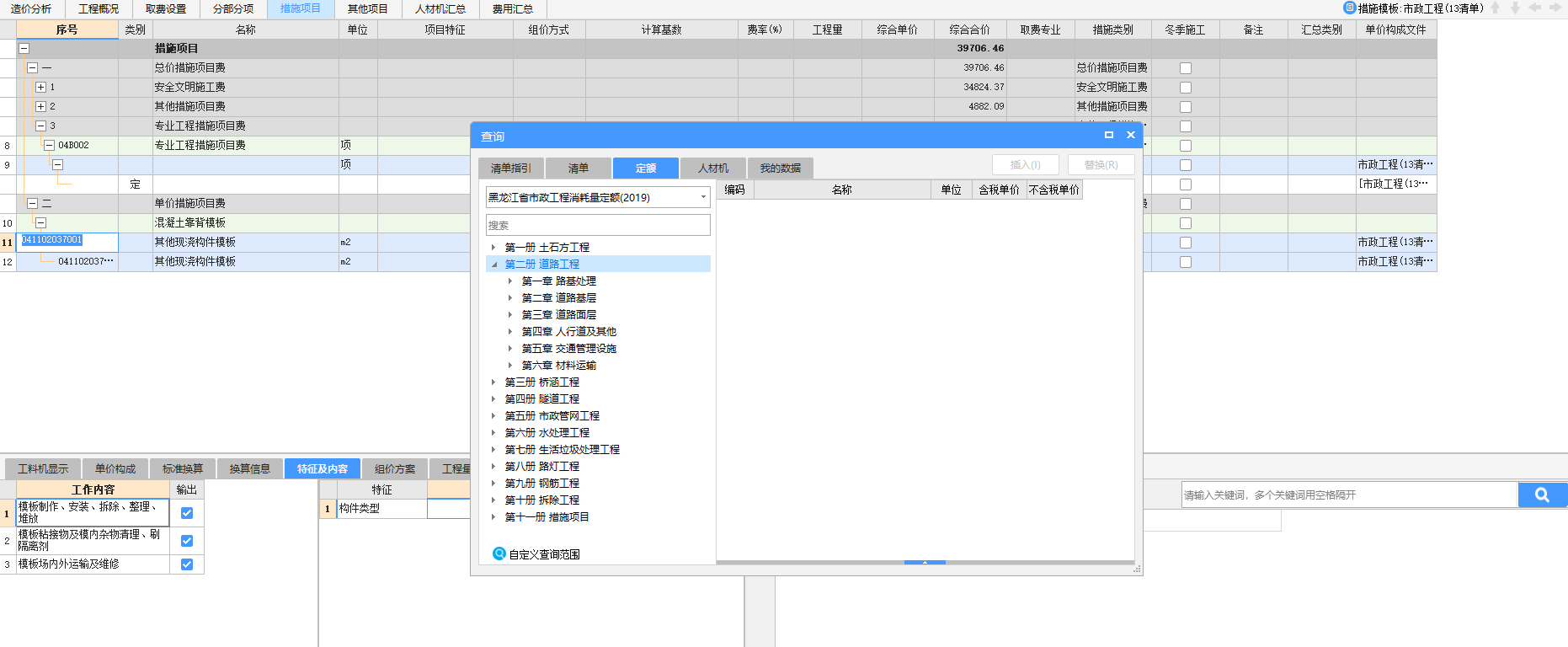Click 混凝土靠背模板 cell in row 10
1568x647 pixels.
click(245, 222)
